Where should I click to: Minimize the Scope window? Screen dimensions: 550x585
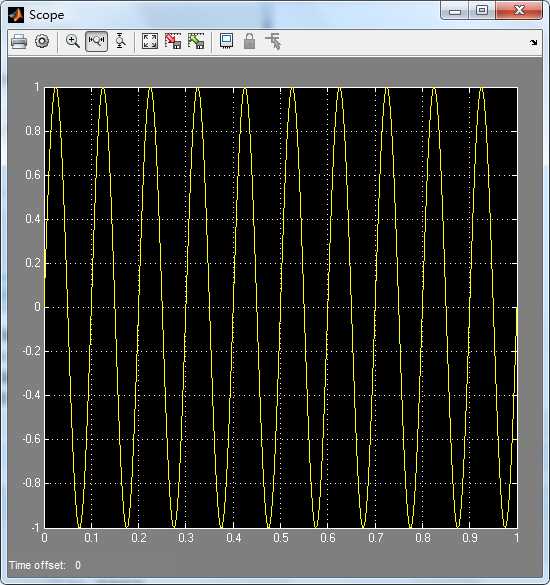click(454, 11)
